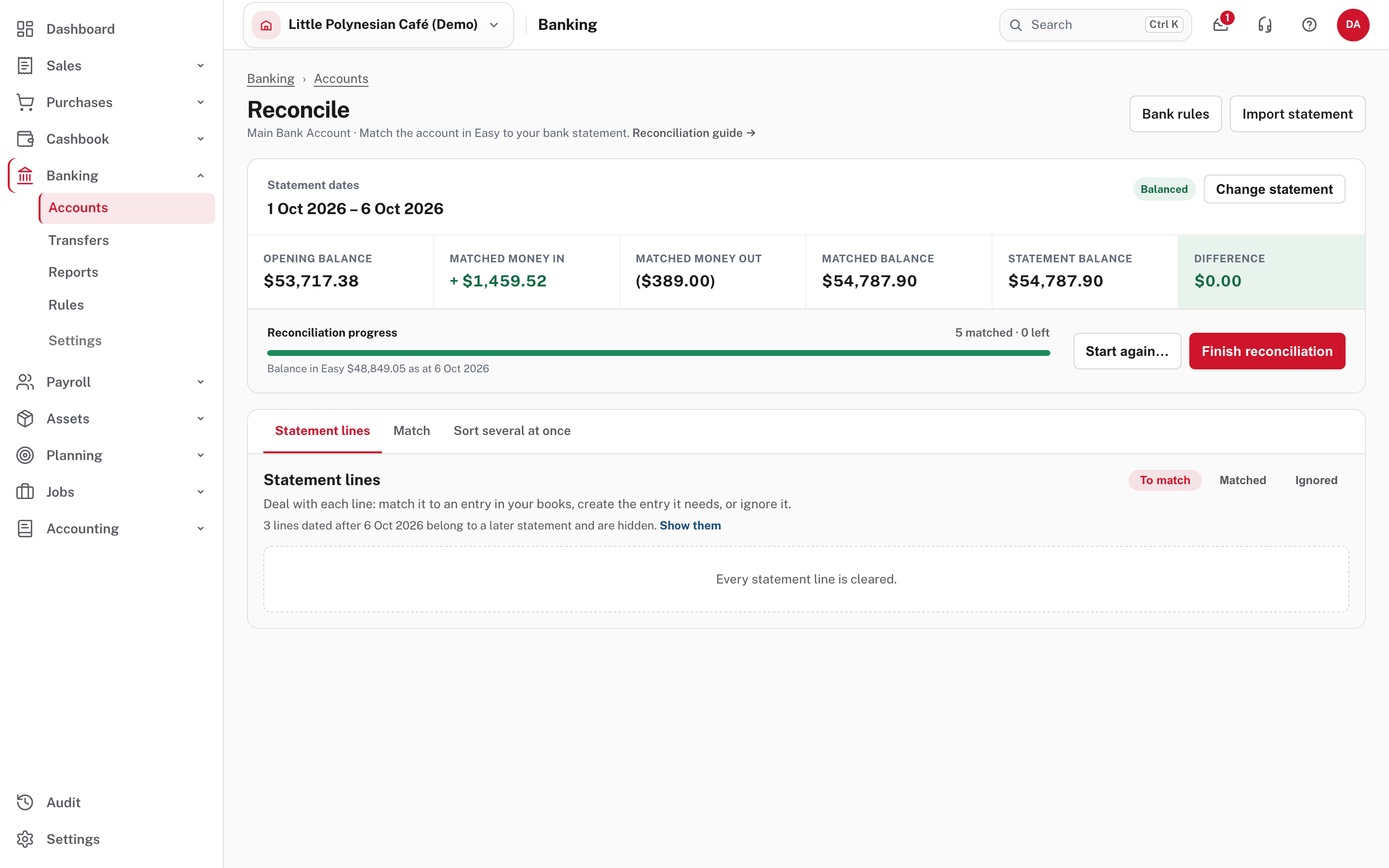
Task: Click the sidebar Settings gear icon
Action: coord(25,839)
